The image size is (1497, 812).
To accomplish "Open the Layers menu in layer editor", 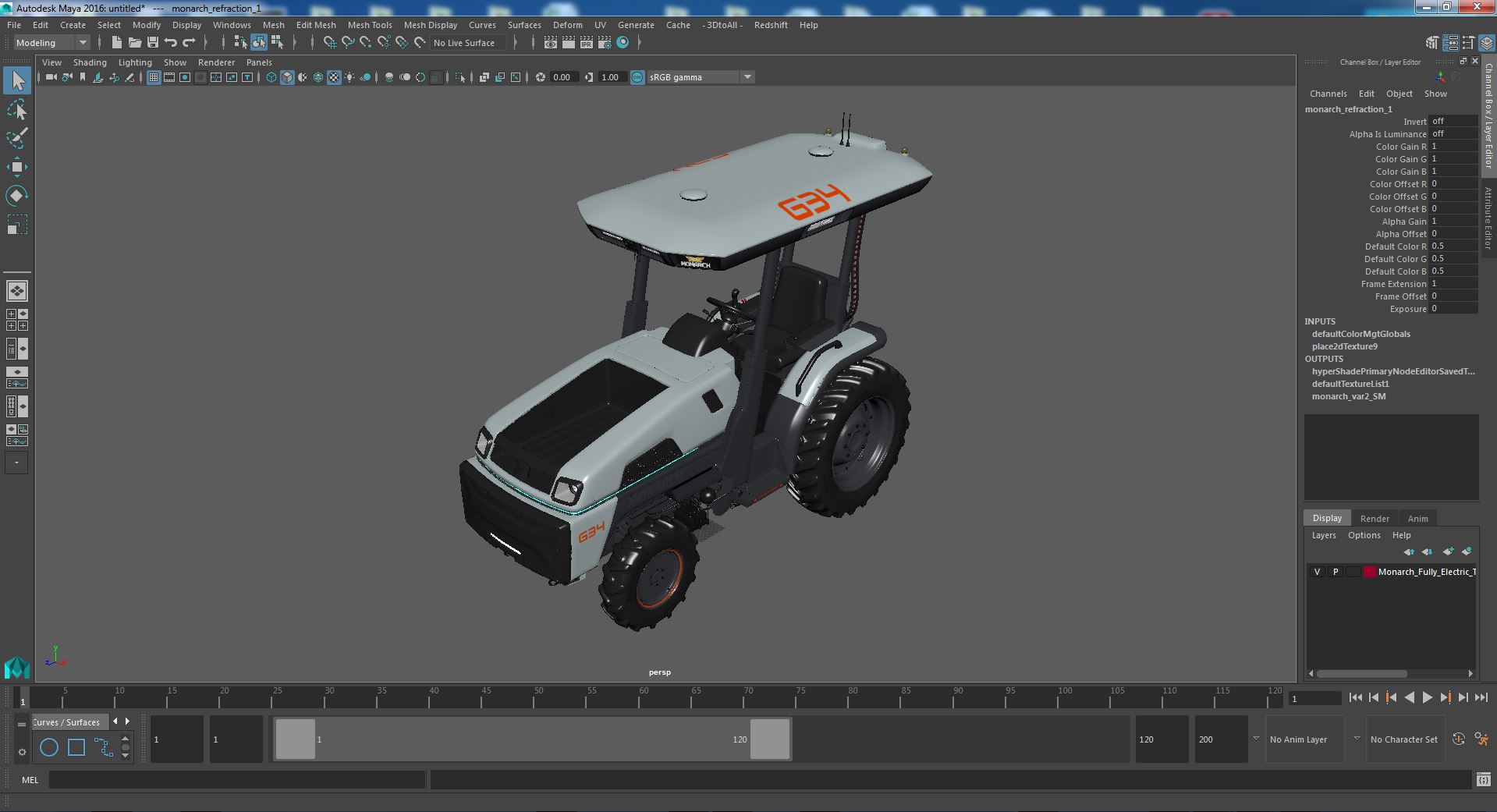I will pos(1323,535).
